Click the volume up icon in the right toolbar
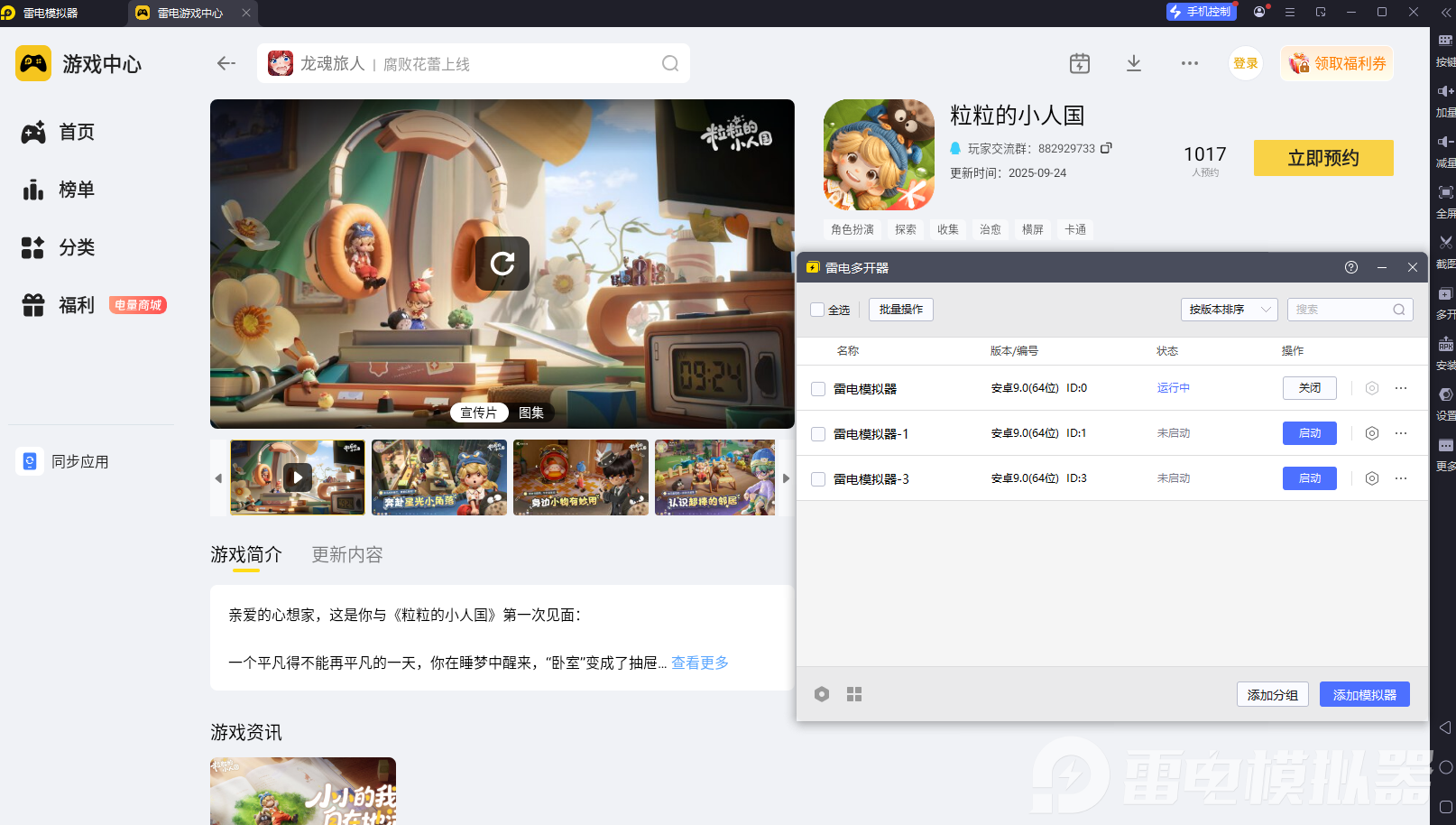This screenshot has height=825, width=1456. [x=1445, y=91]
